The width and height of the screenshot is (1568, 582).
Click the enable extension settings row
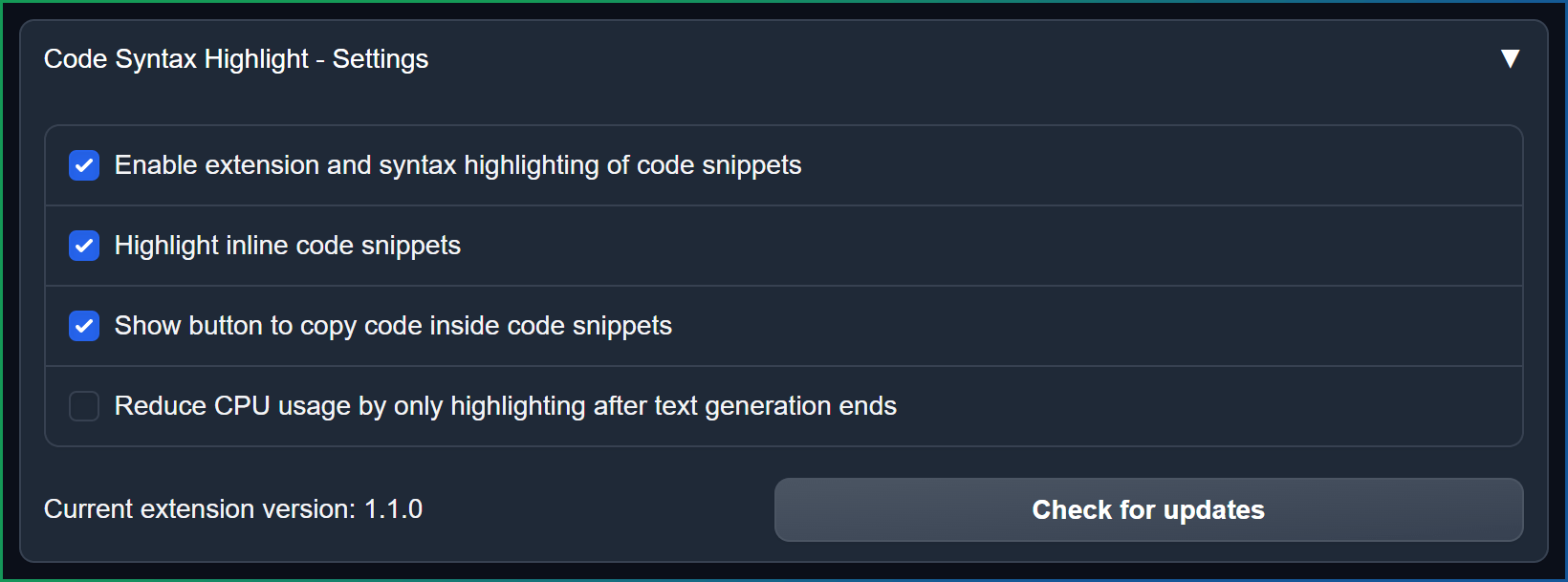pyautogui.click(x=457, y=164)
